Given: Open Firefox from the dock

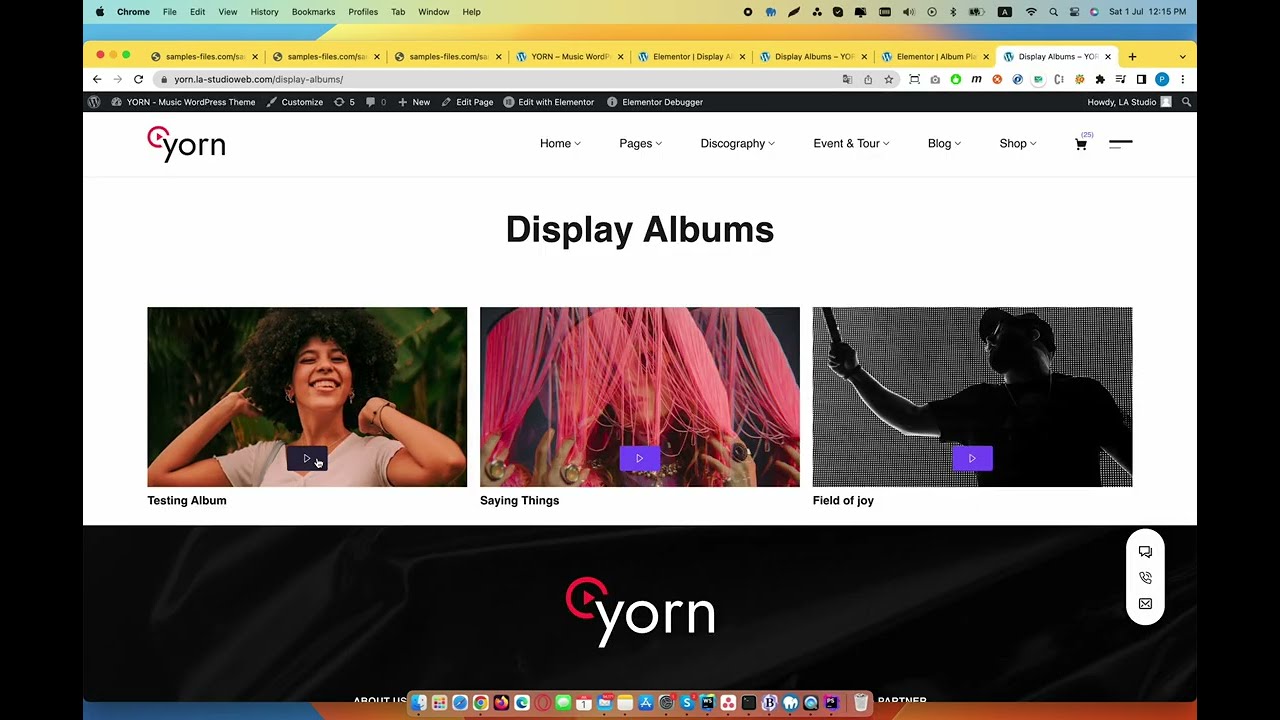Looking at the screenshot, I should [501, 703].
